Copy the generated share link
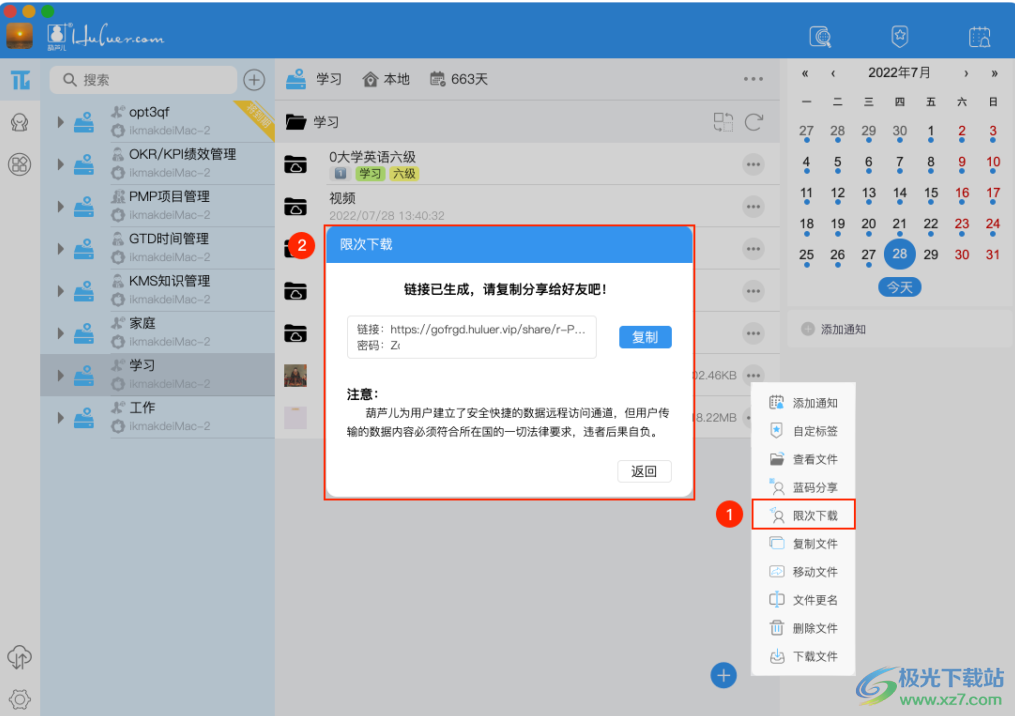 click(645, 337)
